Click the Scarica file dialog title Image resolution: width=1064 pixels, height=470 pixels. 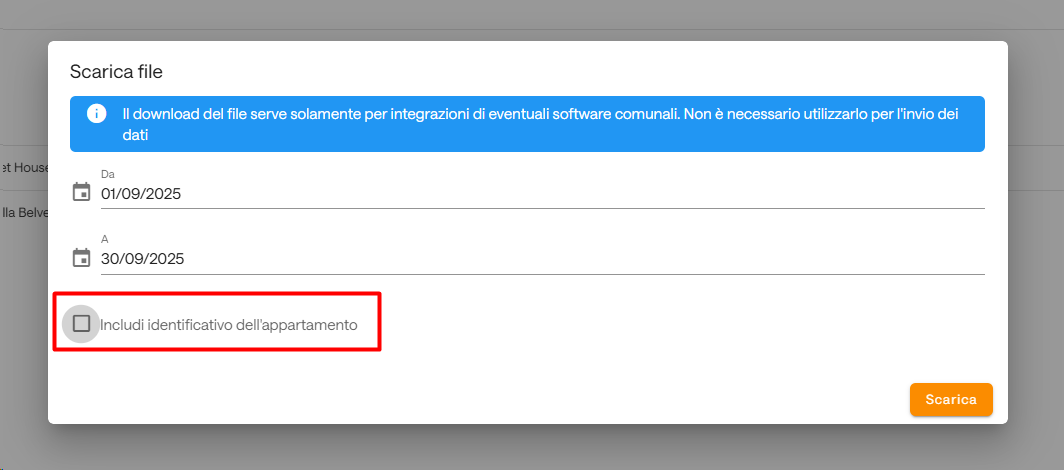point(117,72)
